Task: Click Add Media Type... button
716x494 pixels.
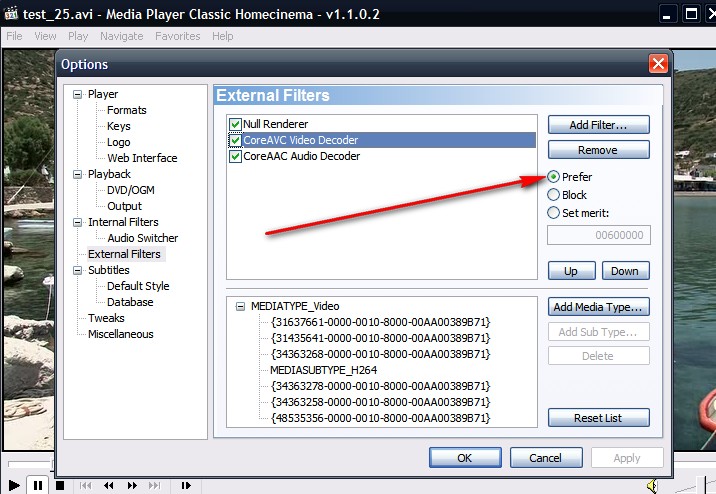Action: [598, 307]
